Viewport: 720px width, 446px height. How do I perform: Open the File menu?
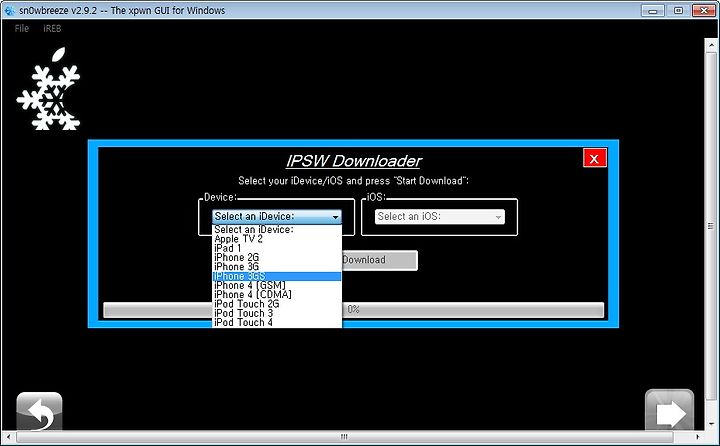[22, 28]
